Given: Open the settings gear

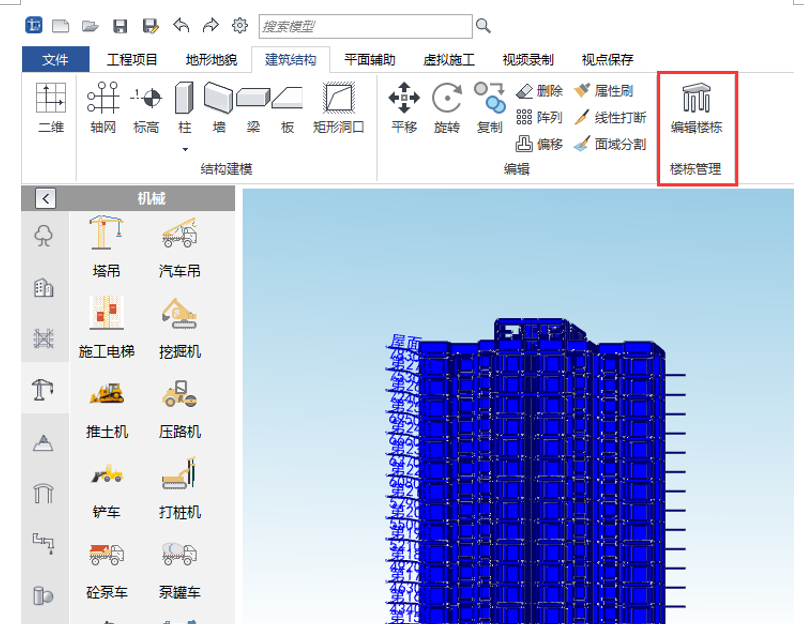Looking at the screenshot, I should pos(239,25).
